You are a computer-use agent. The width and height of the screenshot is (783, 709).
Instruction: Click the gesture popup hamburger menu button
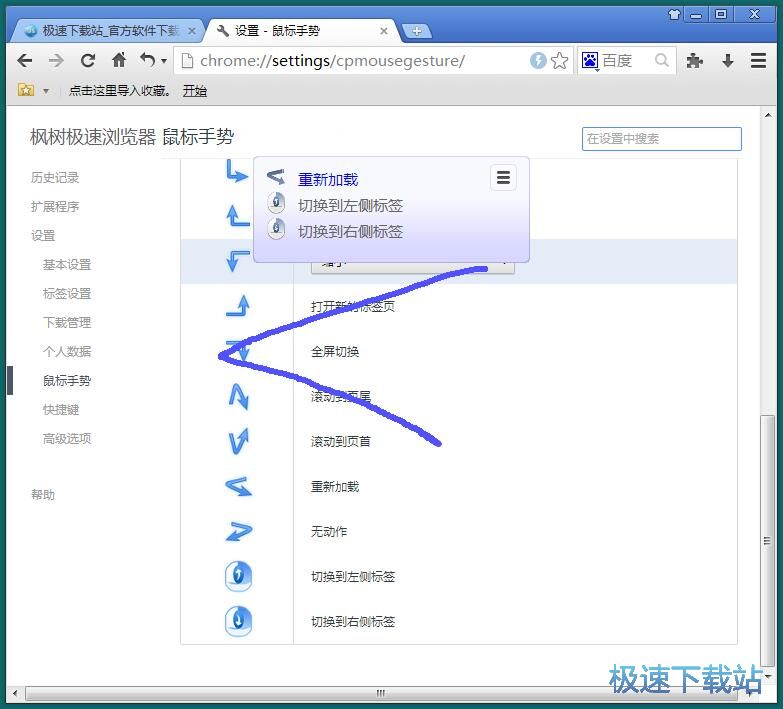503,177
